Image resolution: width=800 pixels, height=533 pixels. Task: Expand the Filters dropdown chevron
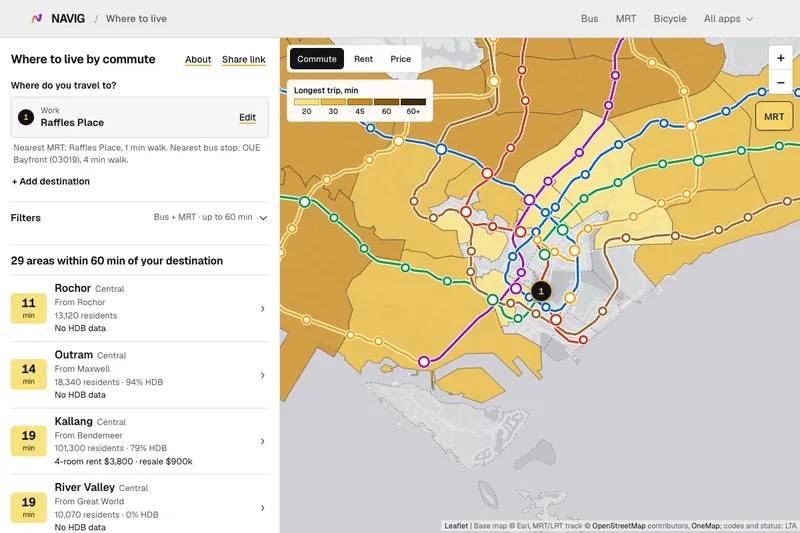pyautogui.click(x=263, y=218)
